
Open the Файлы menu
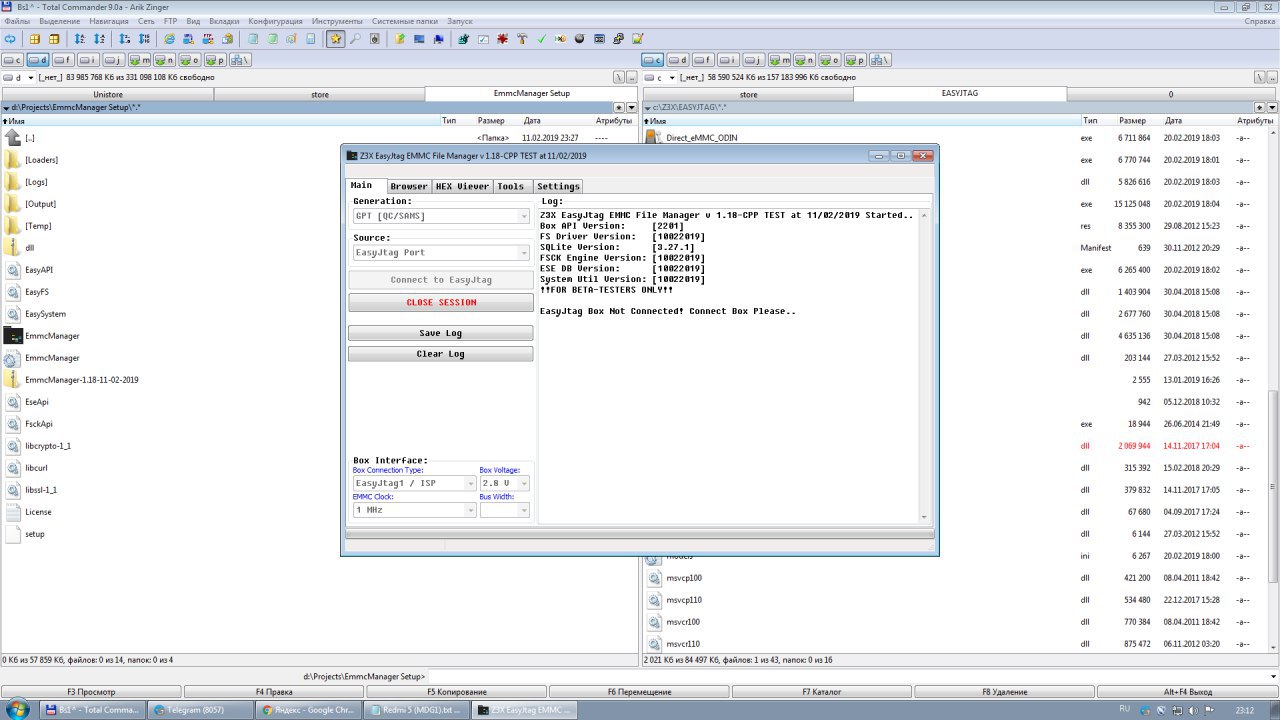17,21
